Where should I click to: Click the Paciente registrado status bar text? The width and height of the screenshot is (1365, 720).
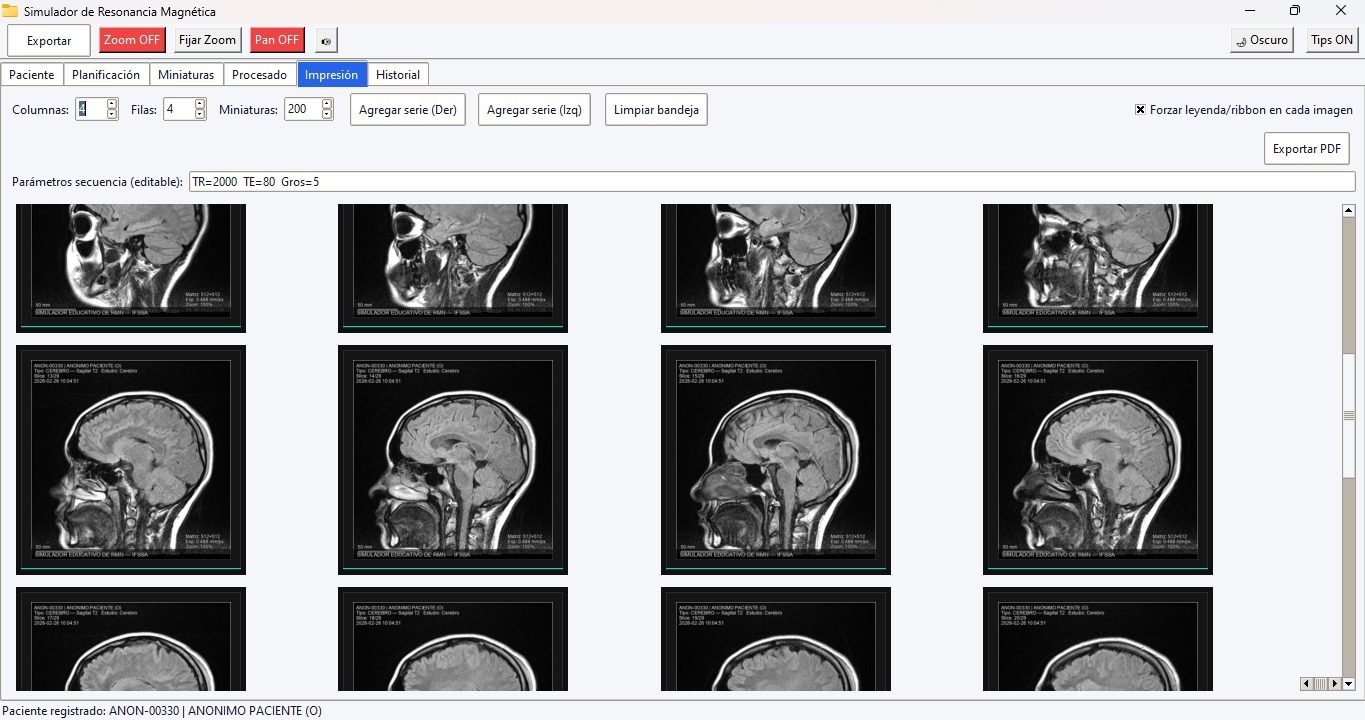click(x=162, y=711)
